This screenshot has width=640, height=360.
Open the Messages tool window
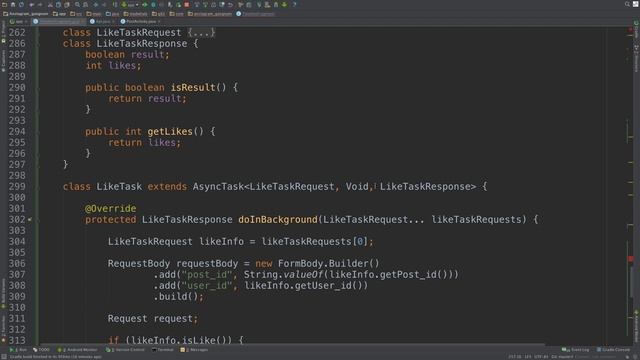coord(194,350)
